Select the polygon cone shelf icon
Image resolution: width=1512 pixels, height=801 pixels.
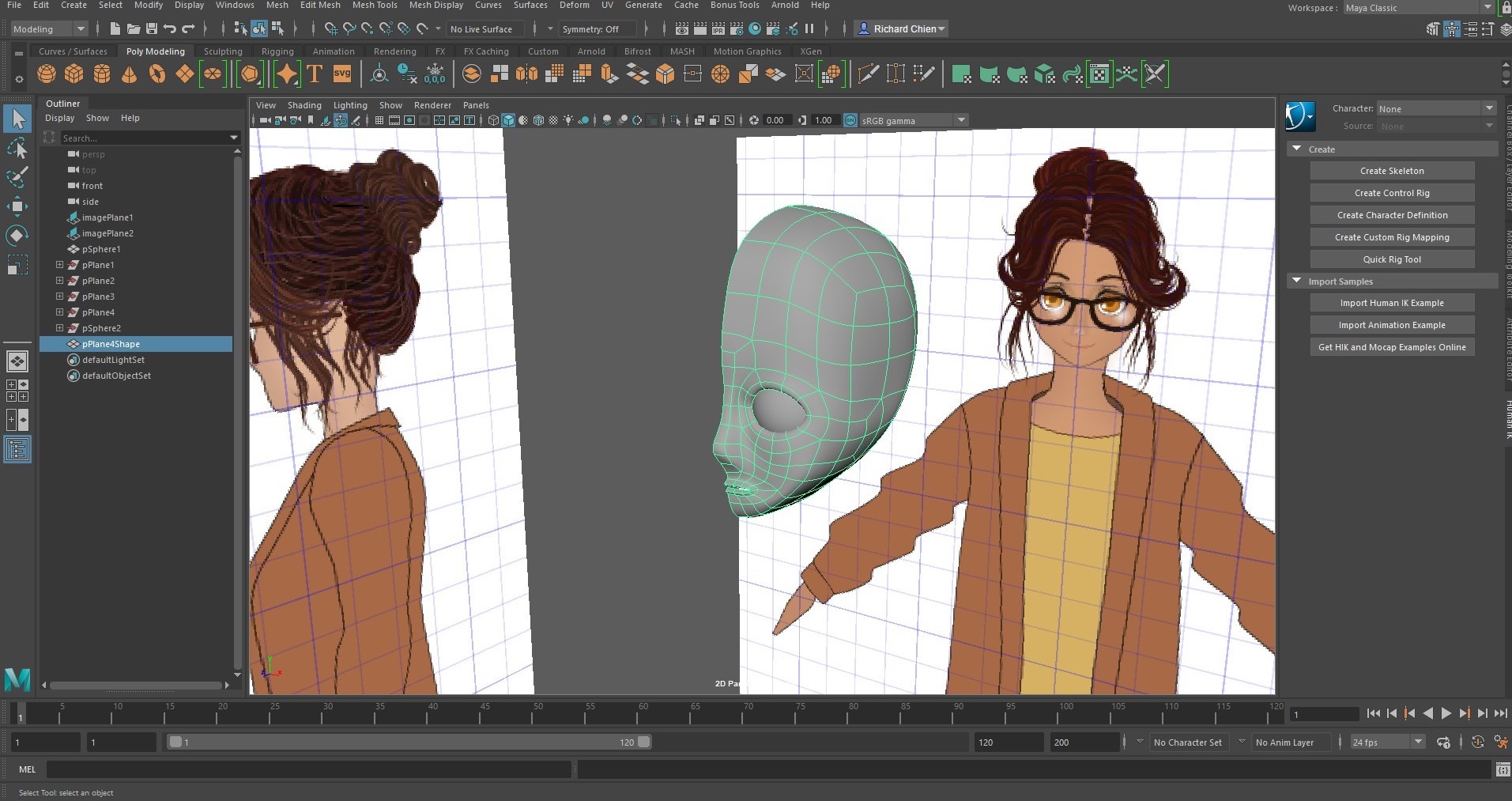pyautogui.click(x=130, y=74)
